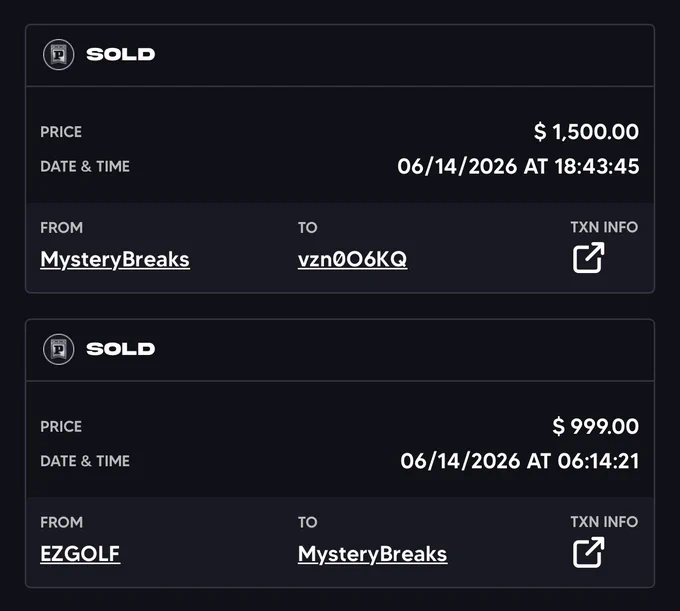Click the 06/14/2026 AT 06:14:21 timestamp
The width and height of the screenshot is (680, 611).
click(520, 461)
